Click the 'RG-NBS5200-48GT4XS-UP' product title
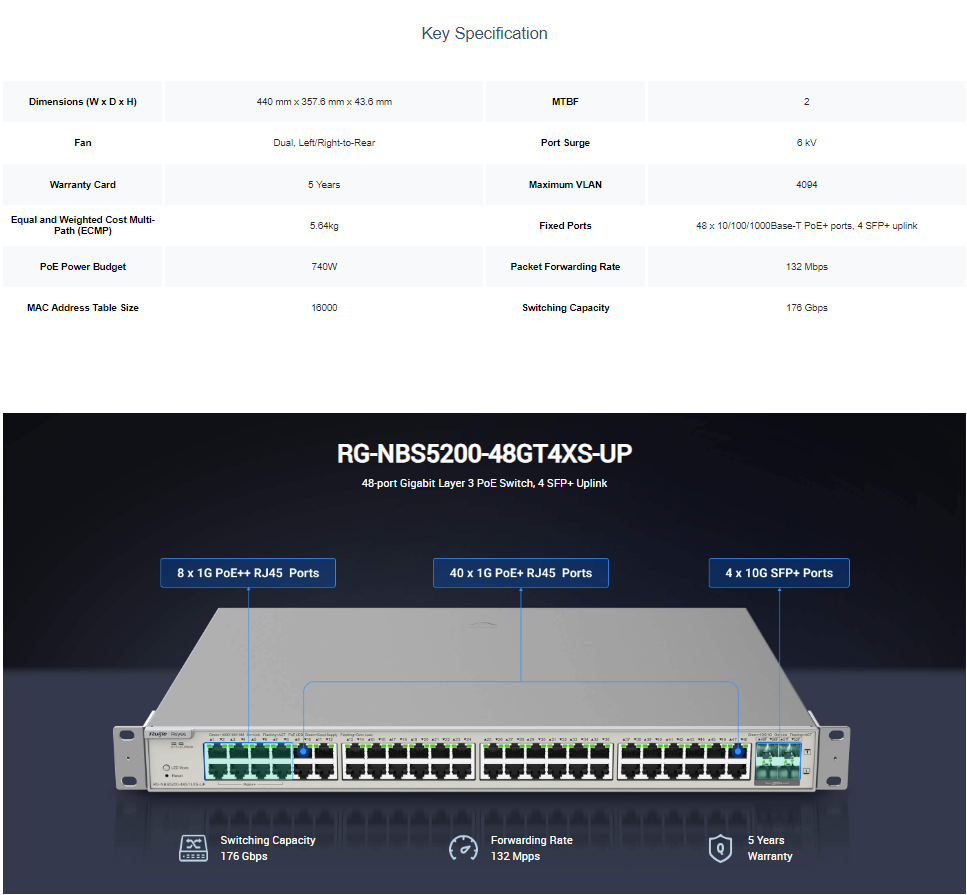The height and width of the screenshot is (895, 967). point(484,454)
